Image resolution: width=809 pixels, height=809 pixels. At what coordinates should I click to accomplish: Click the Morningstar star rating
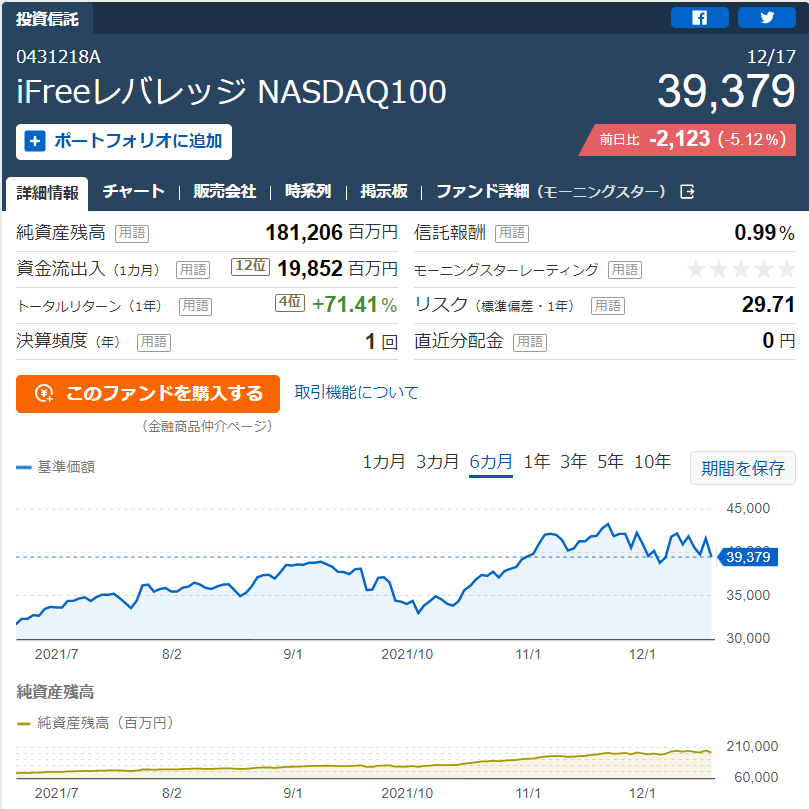(x=741, y=269)
